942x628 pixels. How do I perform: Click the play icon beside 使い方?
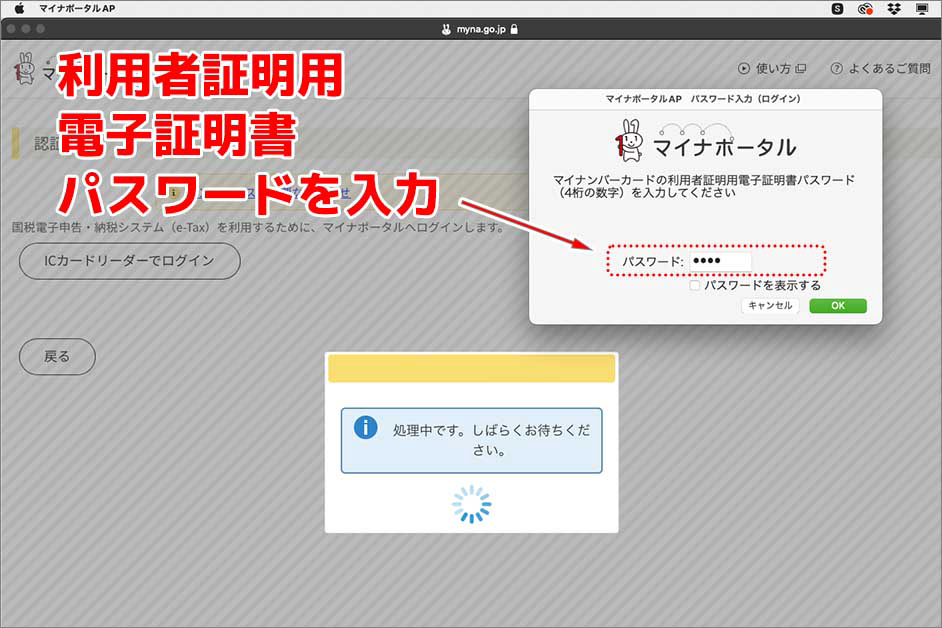pyautogui.click(x=743, y=69)
